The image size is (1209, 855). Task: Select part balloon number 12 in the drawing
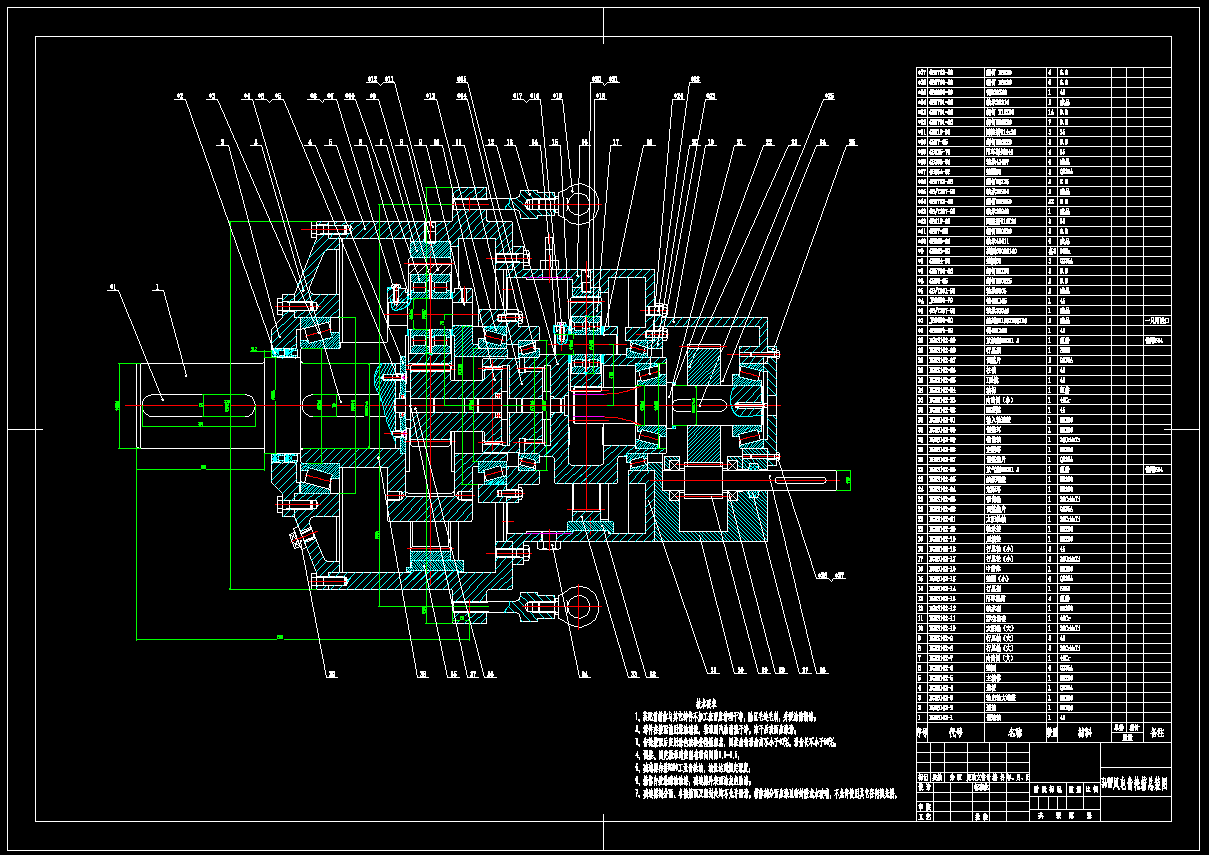[491, 142]
